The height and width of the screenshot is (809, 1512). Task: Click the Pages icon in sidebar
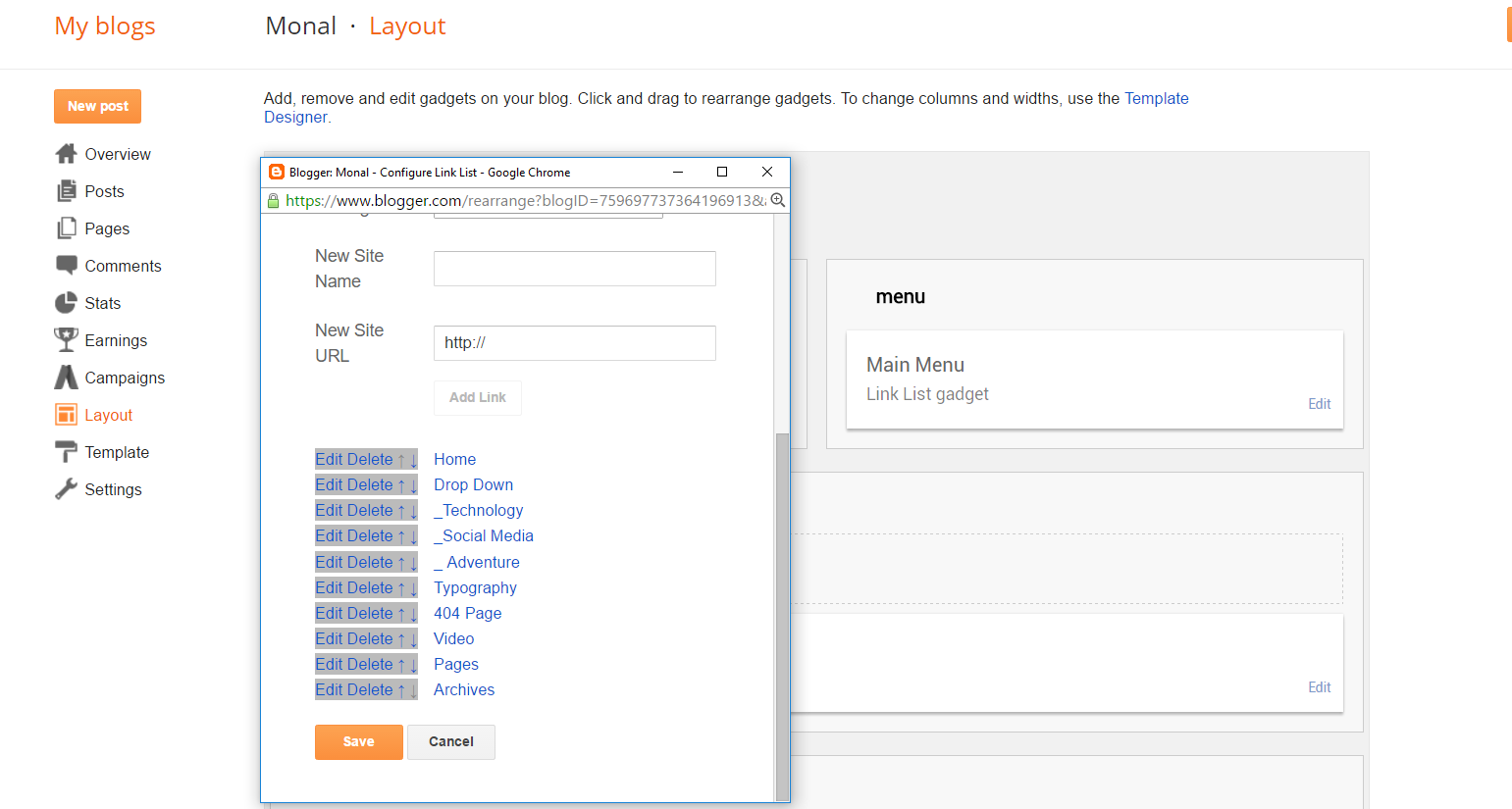(x=66, y=228)
